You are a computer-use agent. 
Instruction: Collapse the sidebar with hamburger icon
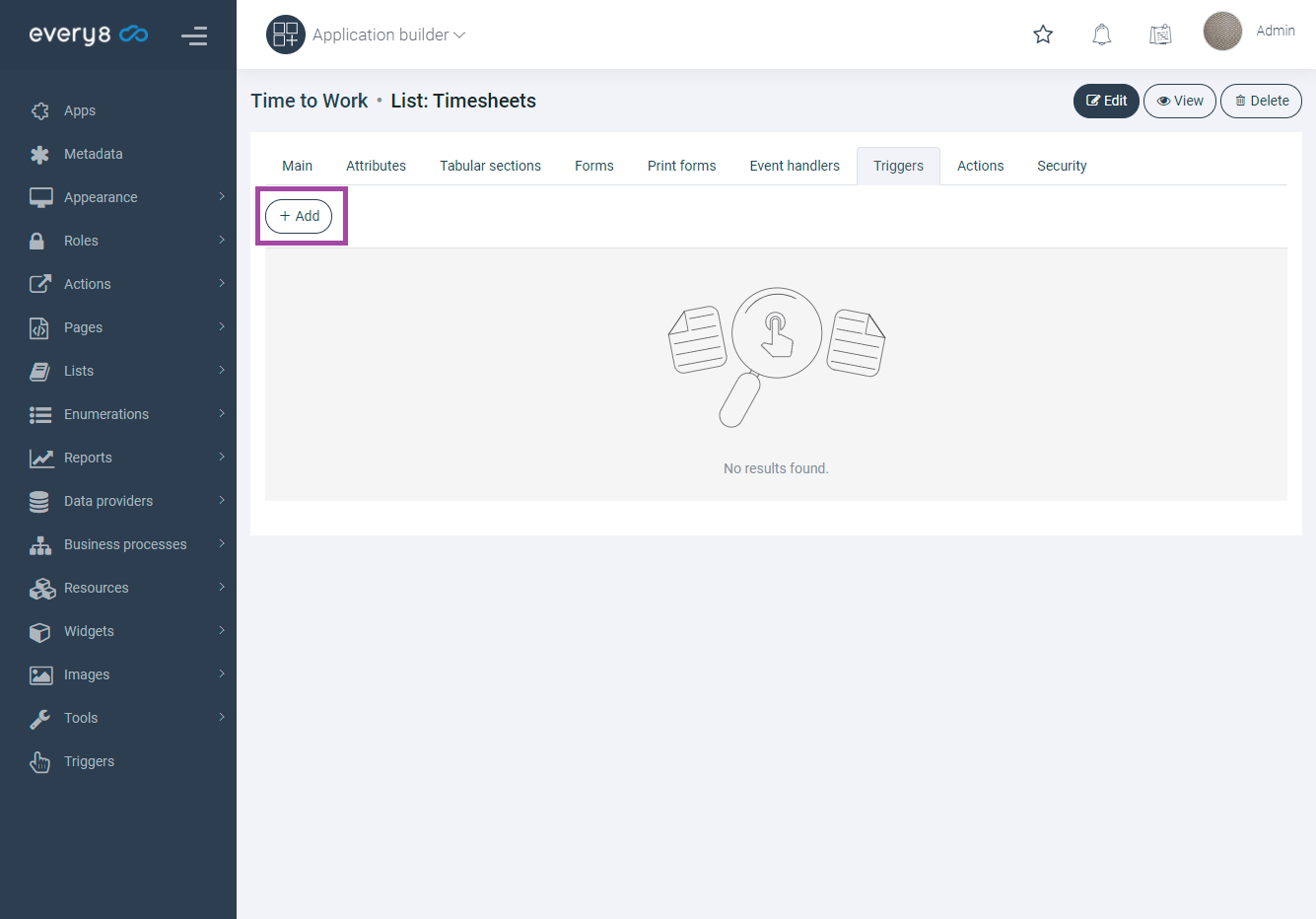(x=194, y=36)
